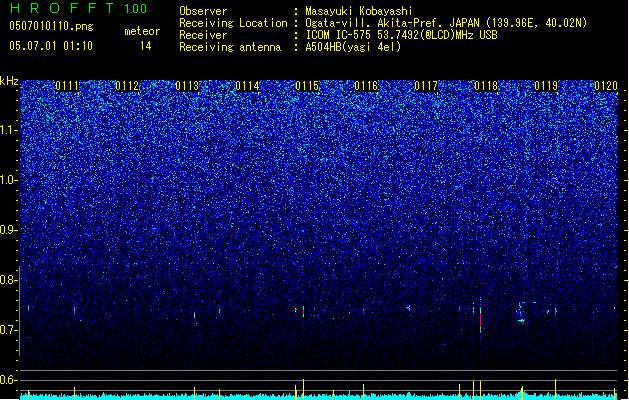
Task: Click the 0.7 kHz axis tick label
Action: point(8,330)
